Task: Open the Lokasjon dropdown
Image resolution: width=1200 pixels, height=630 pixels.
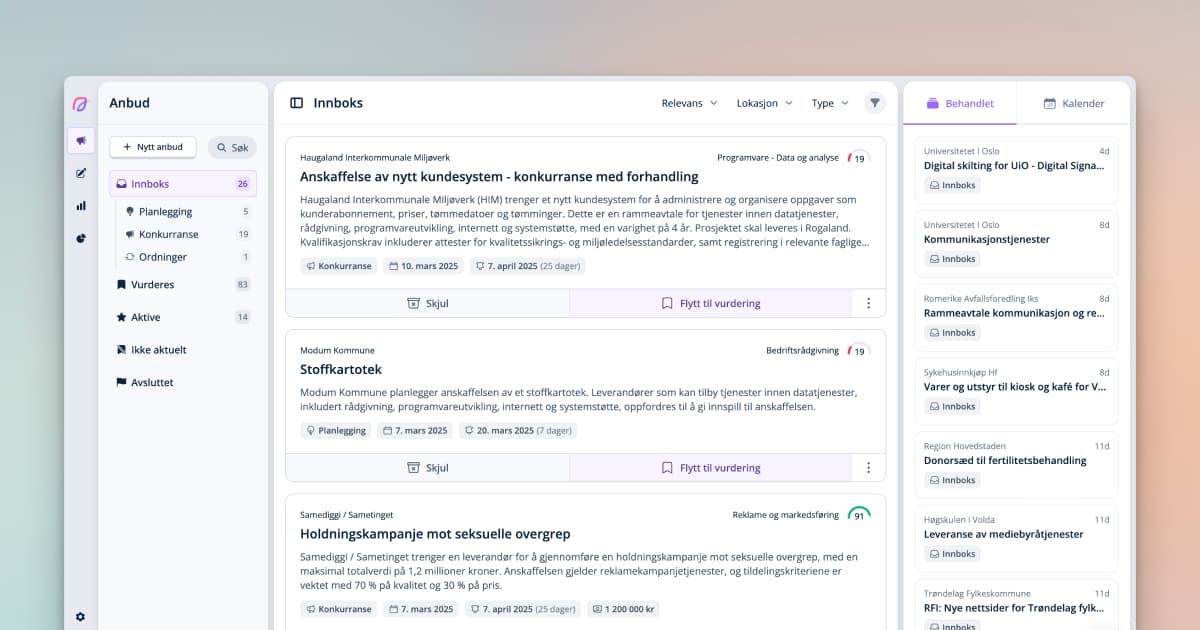Action: coord(763,102)
